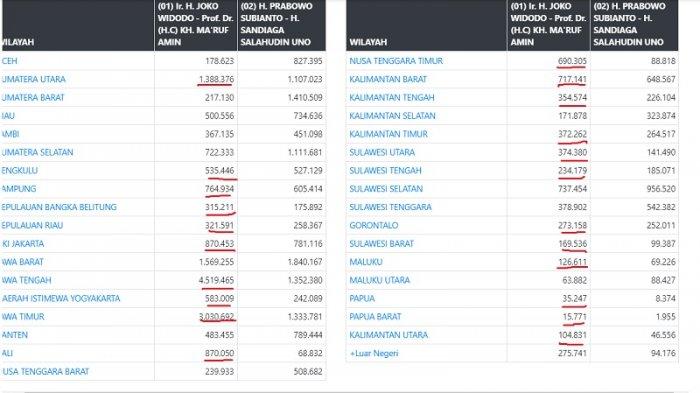
Task: Select the SUMATERA UTARA region link
Action: pyautogui.click(x=33, y=79)
